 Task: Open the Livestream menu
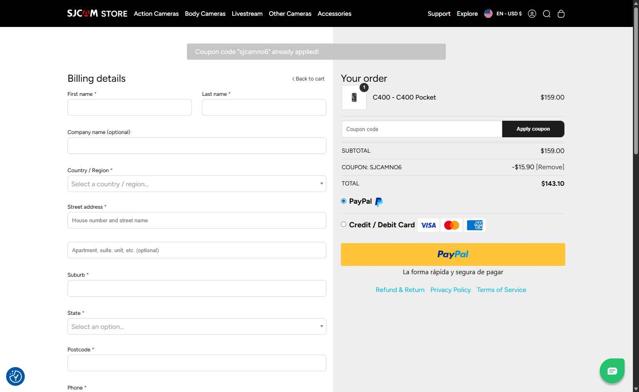(x=247, y=14)
